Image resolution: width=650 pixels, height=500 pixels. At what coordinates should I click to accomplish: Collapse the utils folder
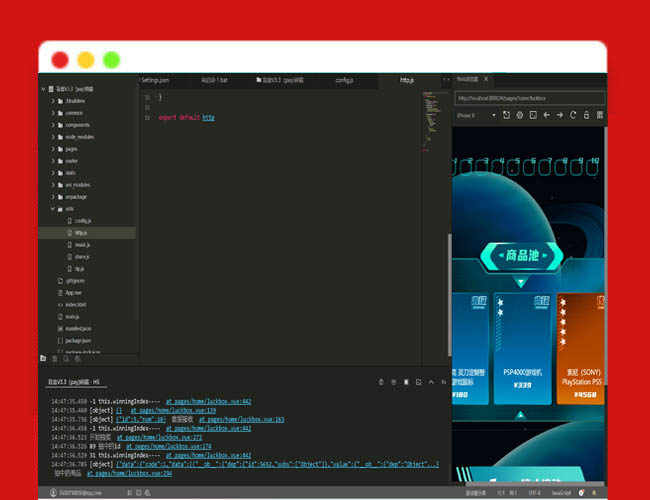pyautogui.click(x=53, y=209)
